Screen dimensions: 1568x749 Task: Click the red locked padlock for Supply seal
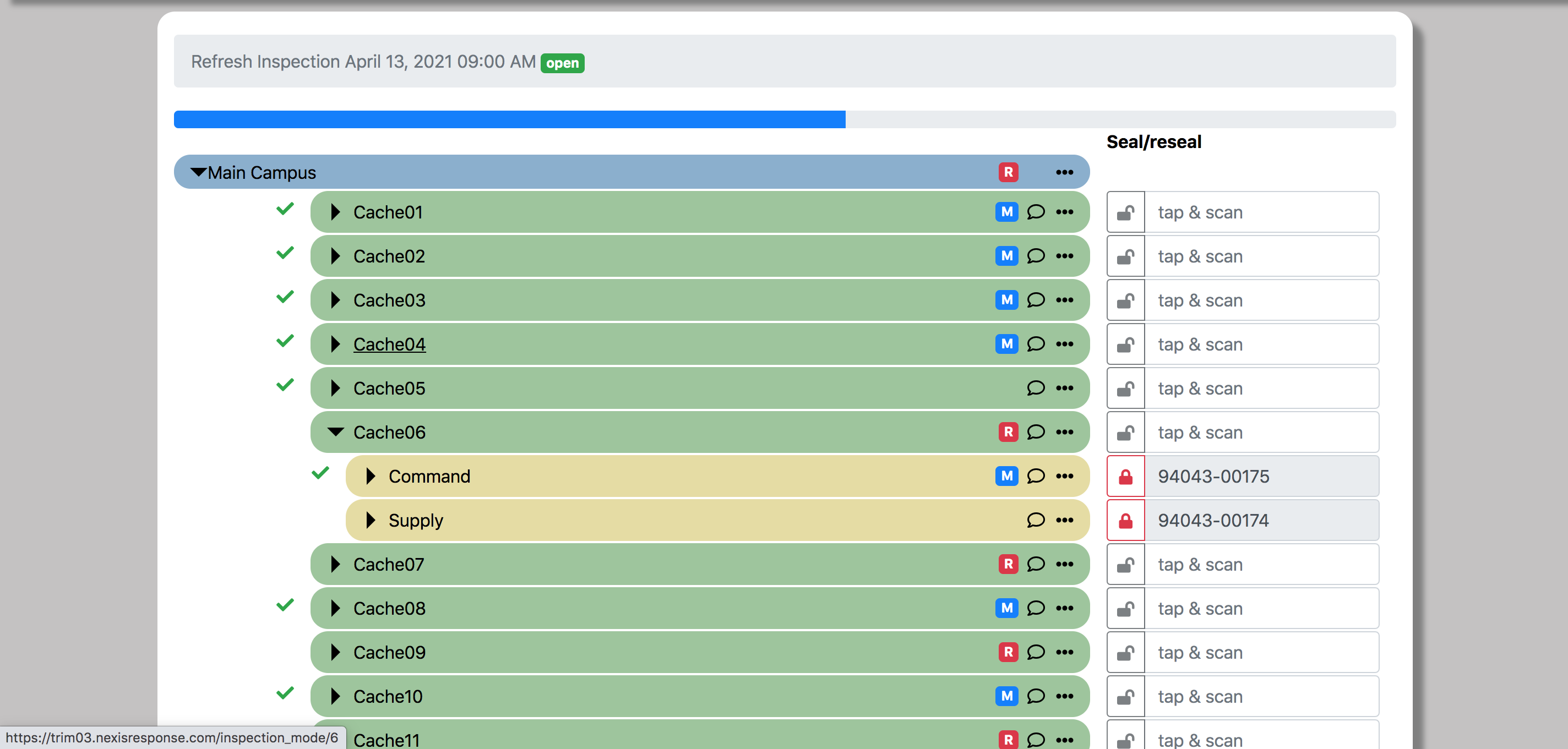(1125, 520)
